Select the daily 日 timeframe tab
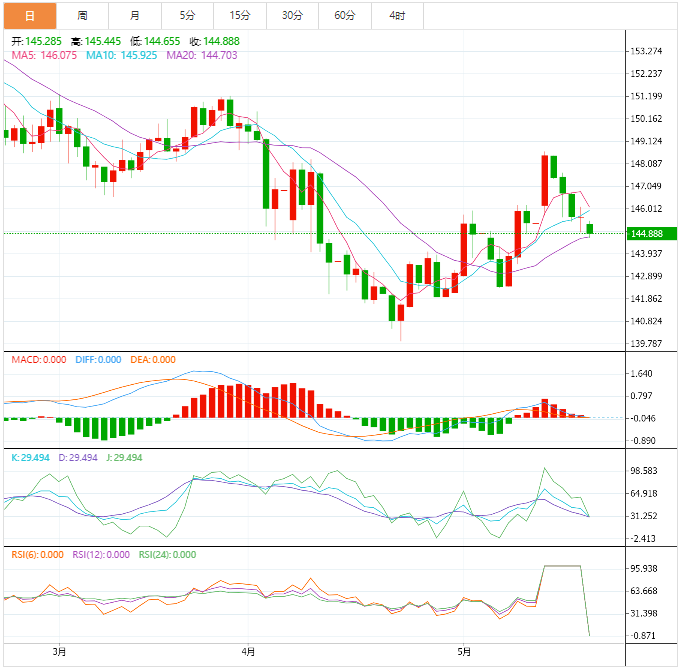678x668 pixels. [x=30, y=16]
